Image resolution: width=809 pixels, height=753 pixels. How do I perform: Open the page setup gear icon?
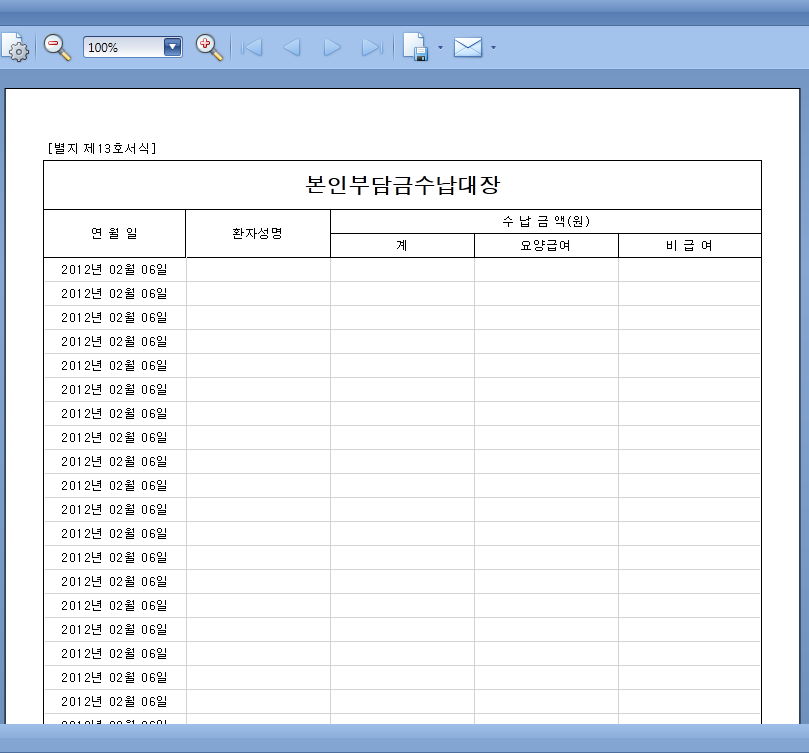tap(16, 48)
